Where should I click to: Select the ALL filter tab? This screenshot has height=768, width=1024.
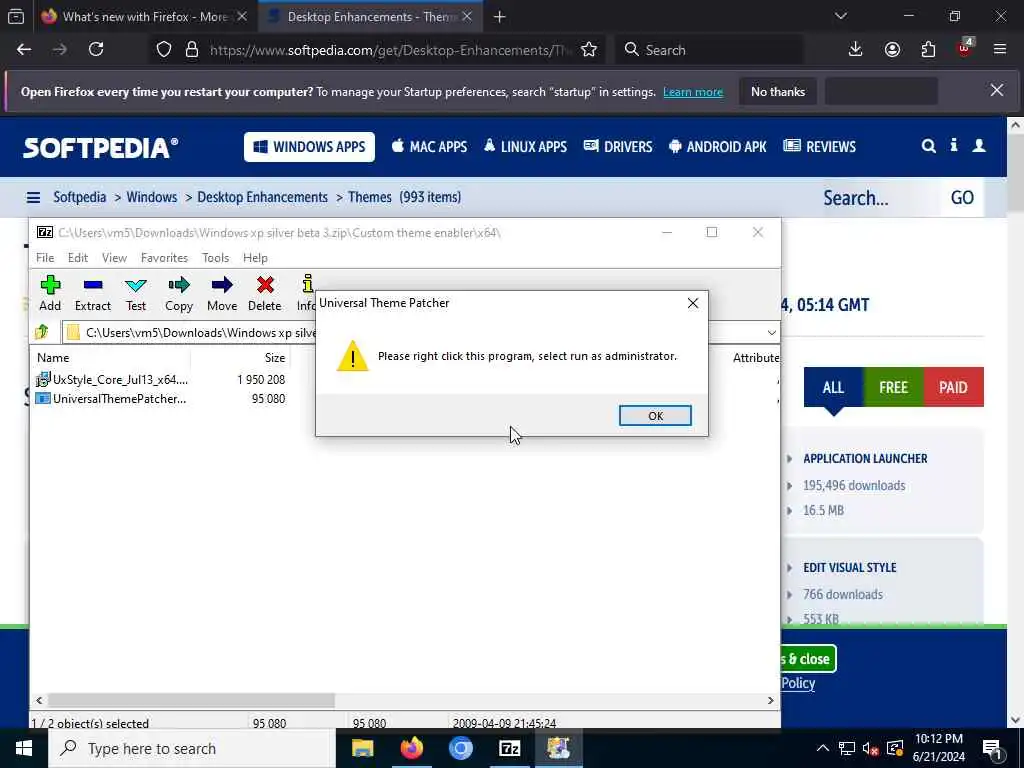coord(833,387)
